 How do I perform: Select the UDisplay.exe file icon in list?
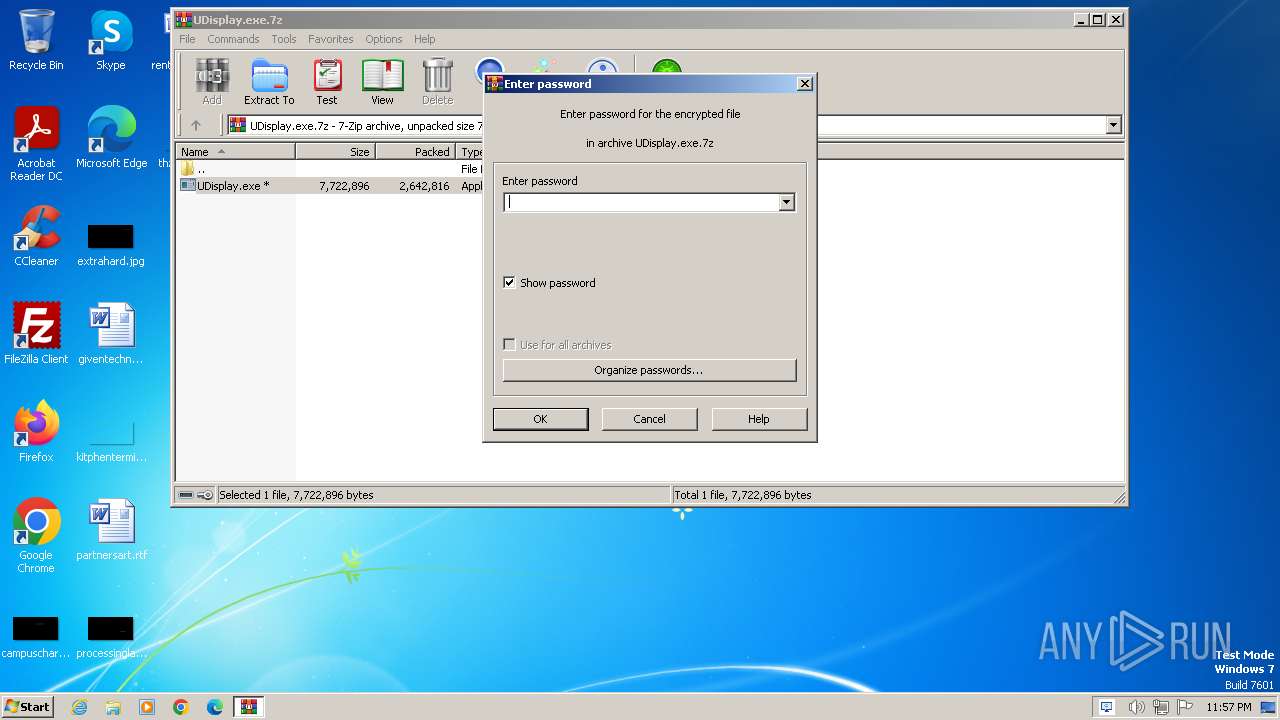188,186
